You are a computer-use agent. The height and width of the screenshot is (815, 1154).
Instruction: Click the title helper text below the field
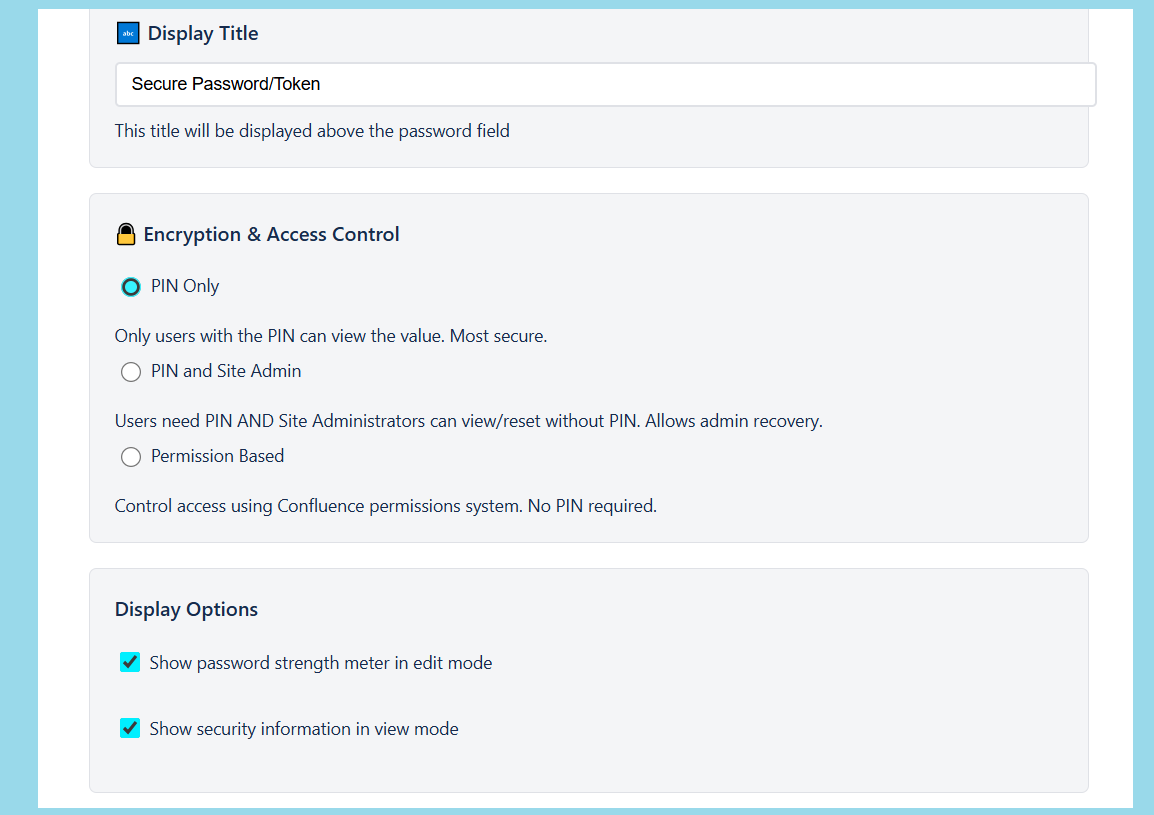click(312, 130)
